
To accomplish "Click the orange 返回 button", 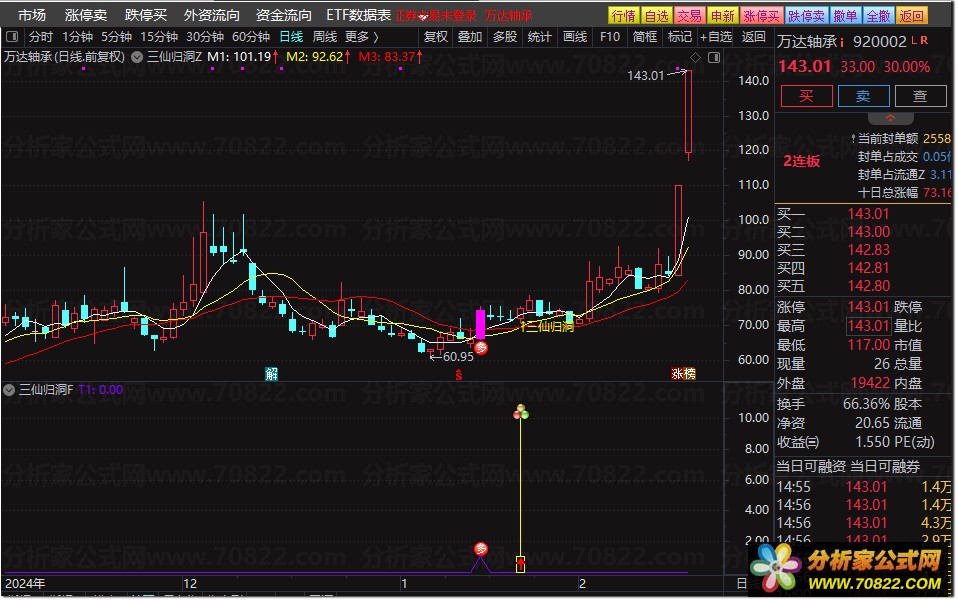I will point(912,16).
